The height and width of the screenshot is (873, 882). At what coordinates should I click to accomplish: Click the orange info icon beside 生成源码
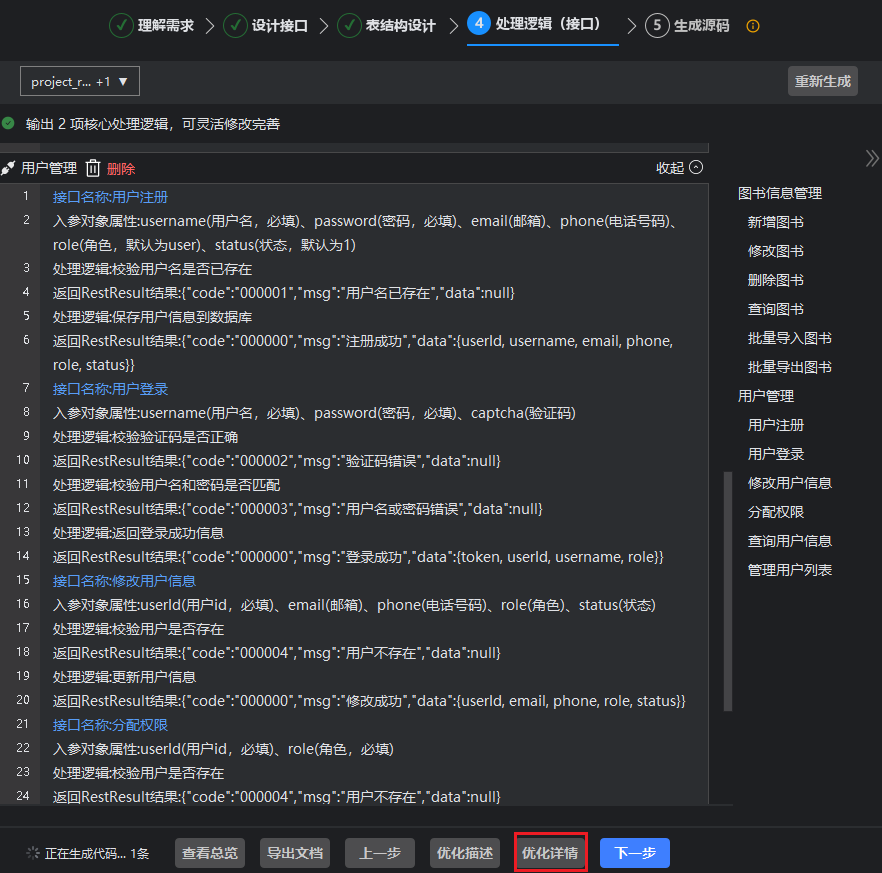pyautogui.click(x=753, y=26)
